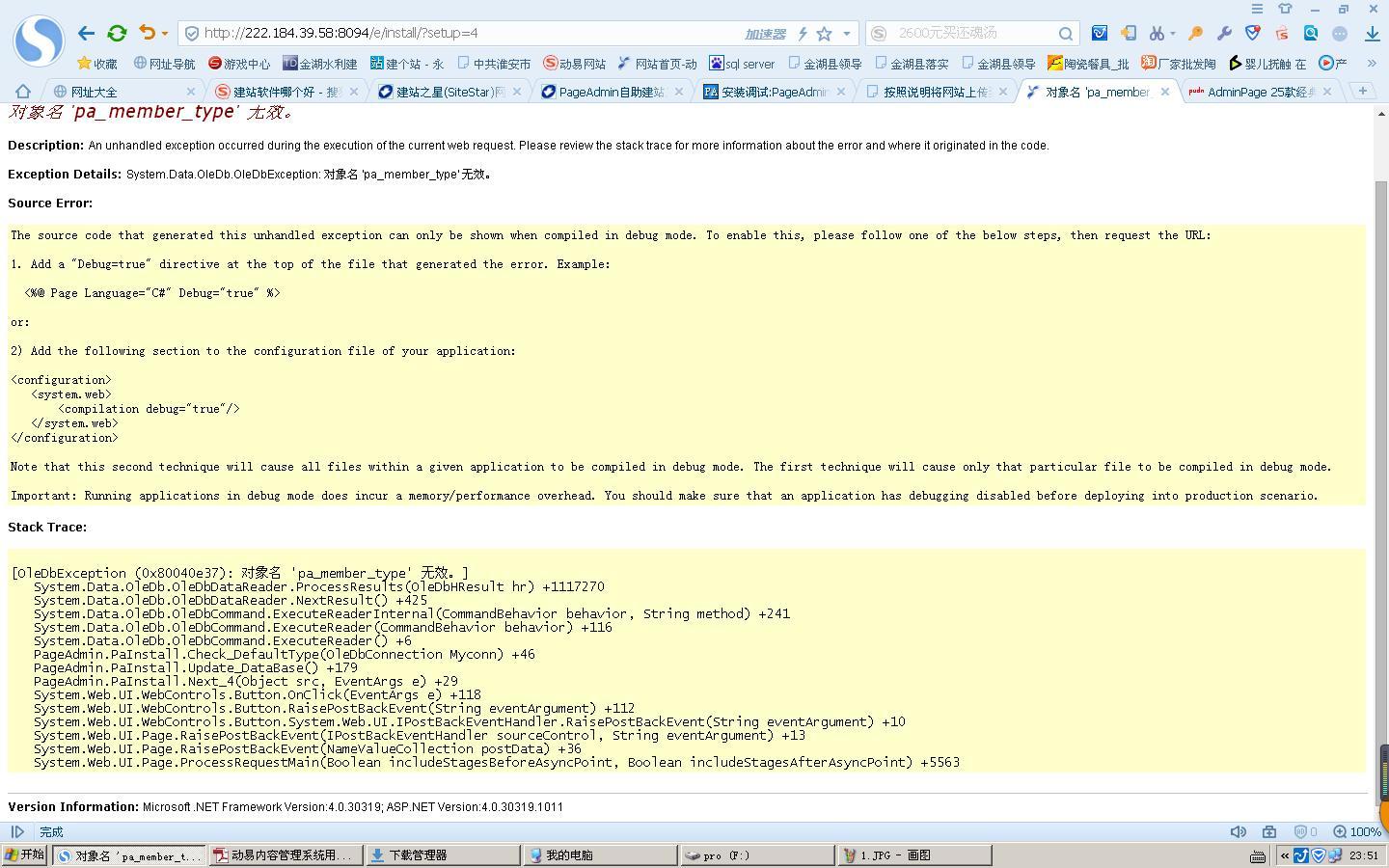Open the sql server bookmark

click(x=742, y=64)
